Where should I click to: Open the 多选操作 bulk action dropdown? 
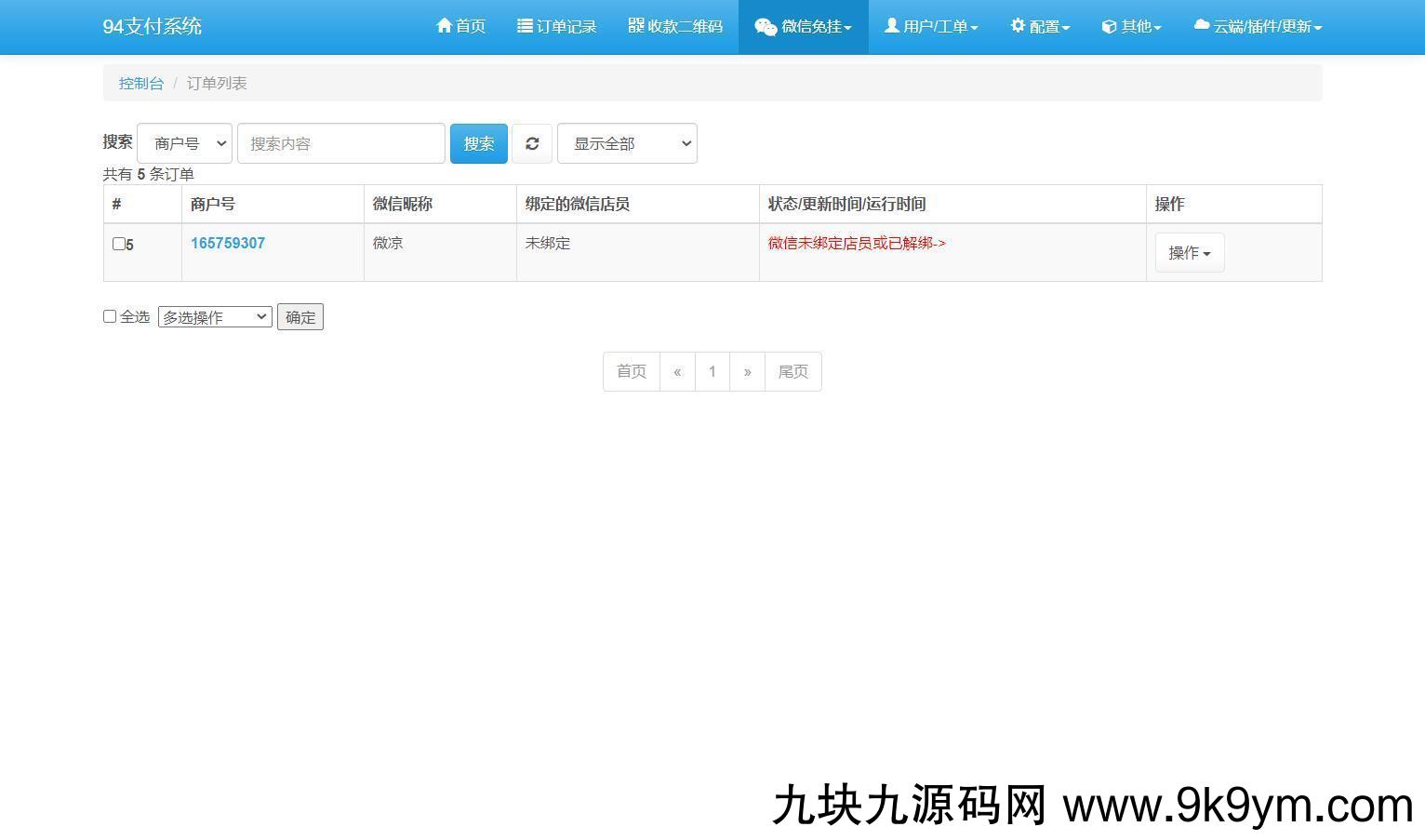coord(215,317)
